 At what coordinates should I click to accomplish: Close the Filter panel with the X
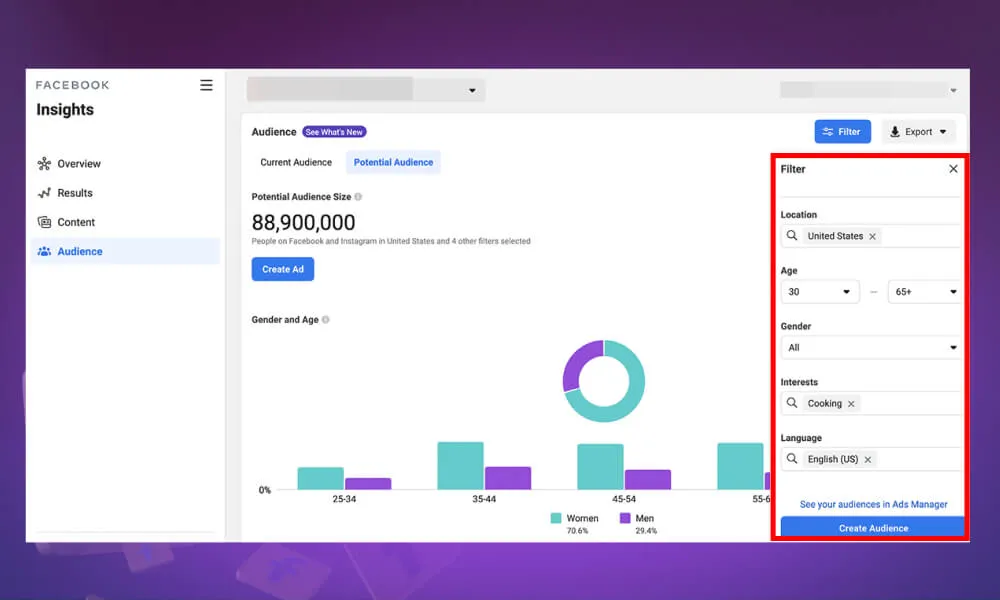[x=953, y=169]
